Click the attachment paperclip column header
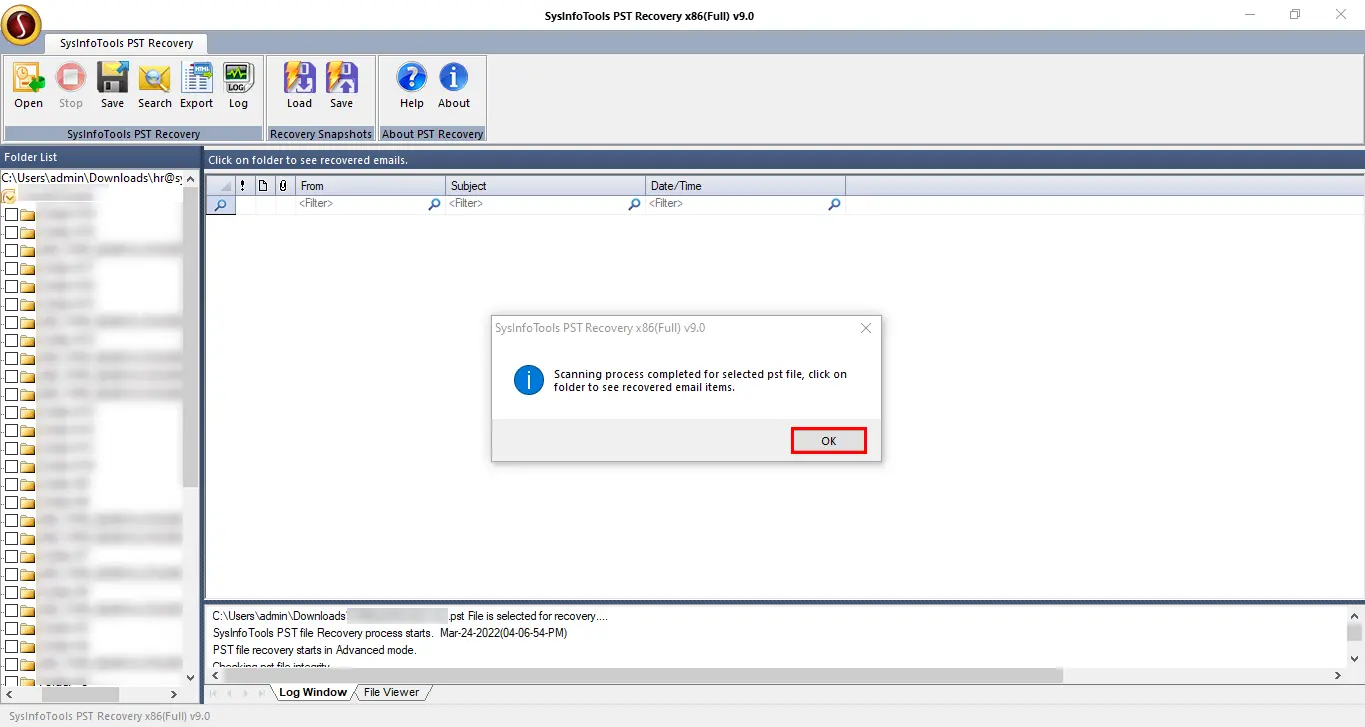 [283, 185]
